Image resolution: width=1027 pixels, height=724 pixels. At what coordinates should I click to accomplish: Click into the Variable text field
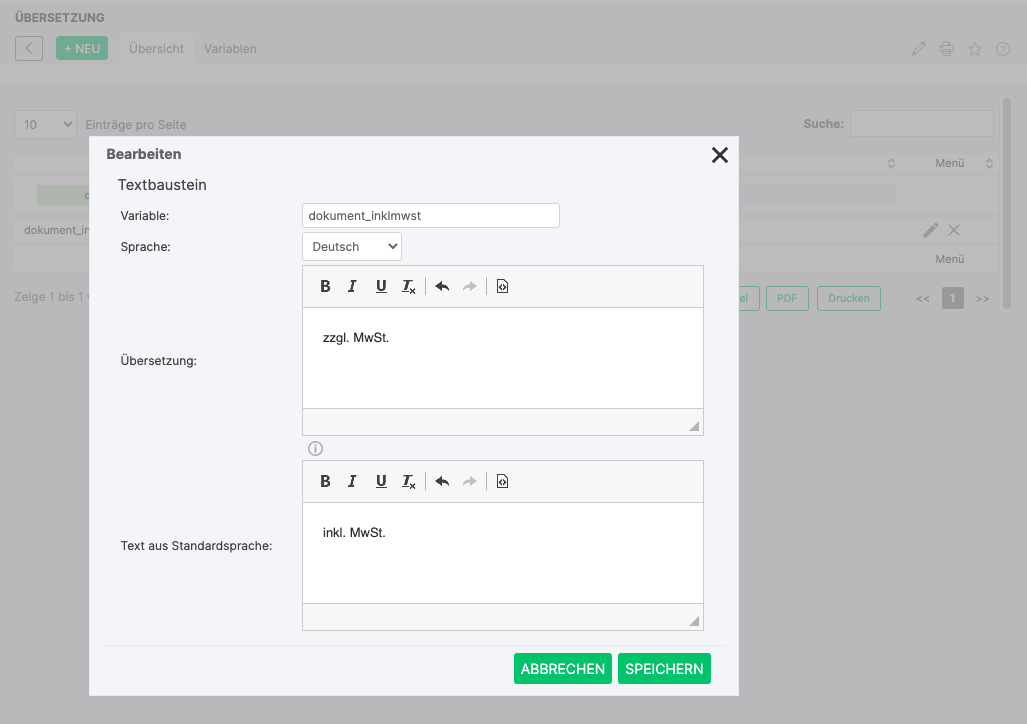coord(430,215)
